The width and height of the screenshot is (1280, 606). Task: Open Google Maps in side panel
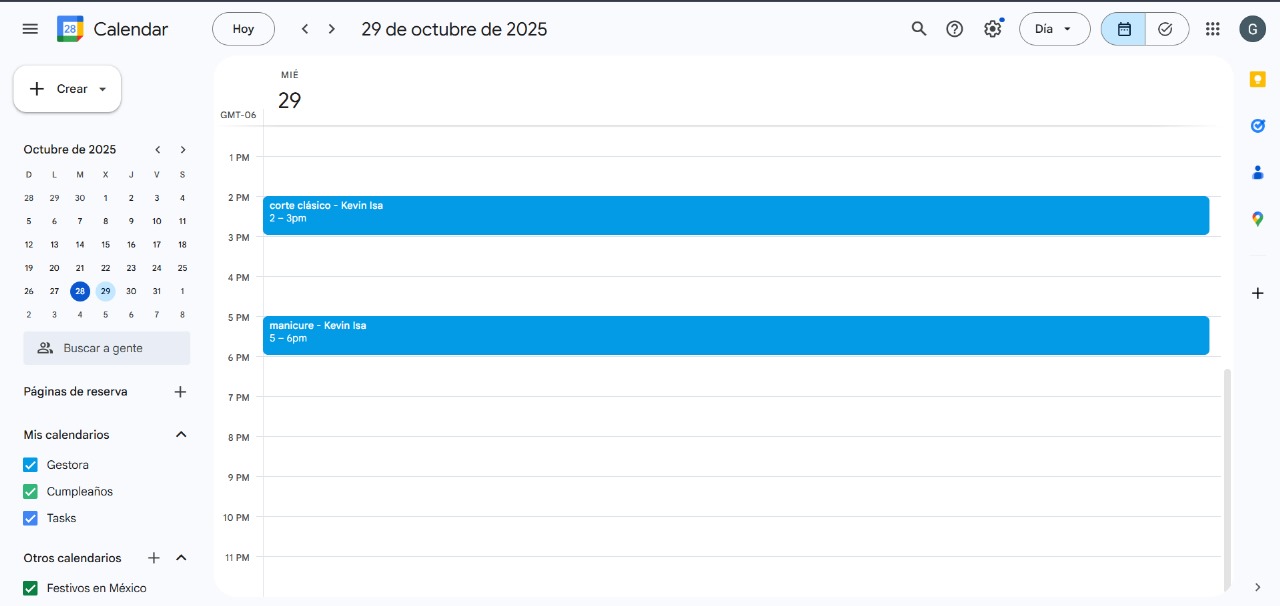coord(1258,219)
